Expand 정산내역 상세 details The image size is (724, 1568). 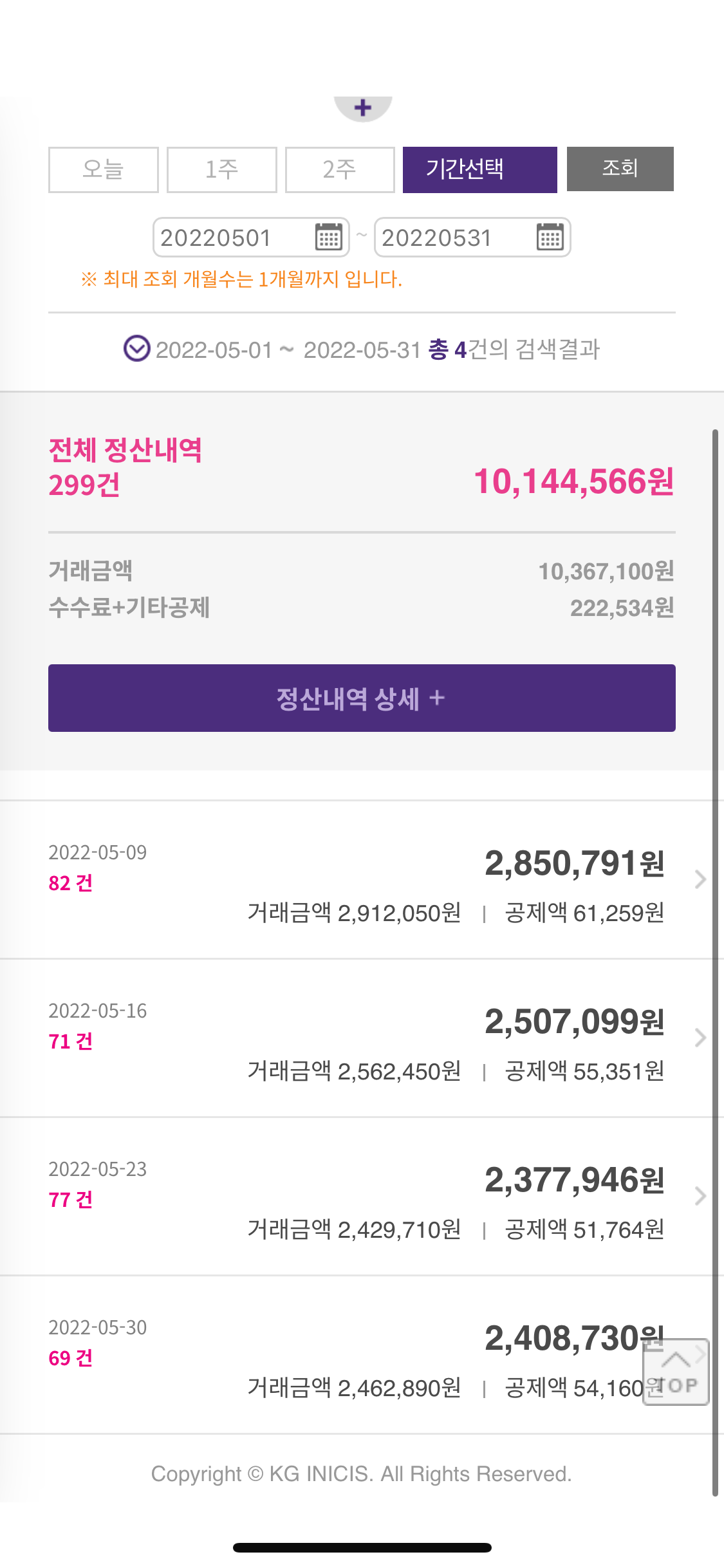pyautogui.click(x=362, y=698)
